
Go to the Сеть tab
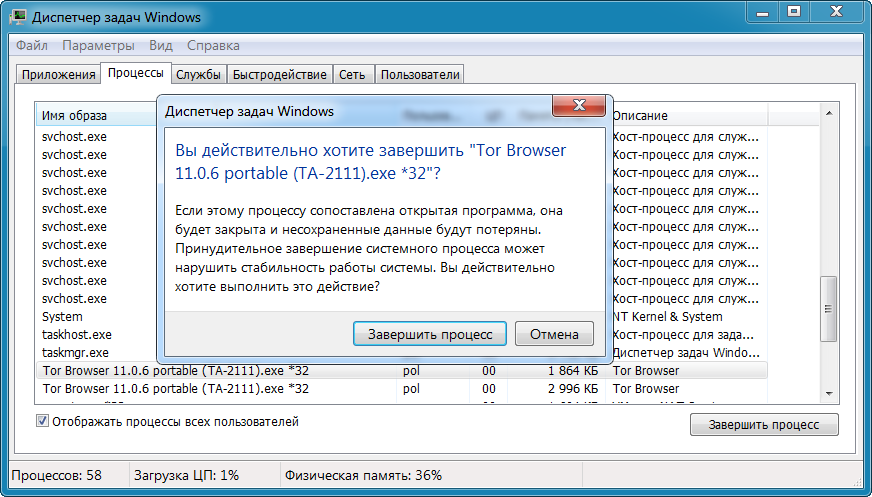352,74
